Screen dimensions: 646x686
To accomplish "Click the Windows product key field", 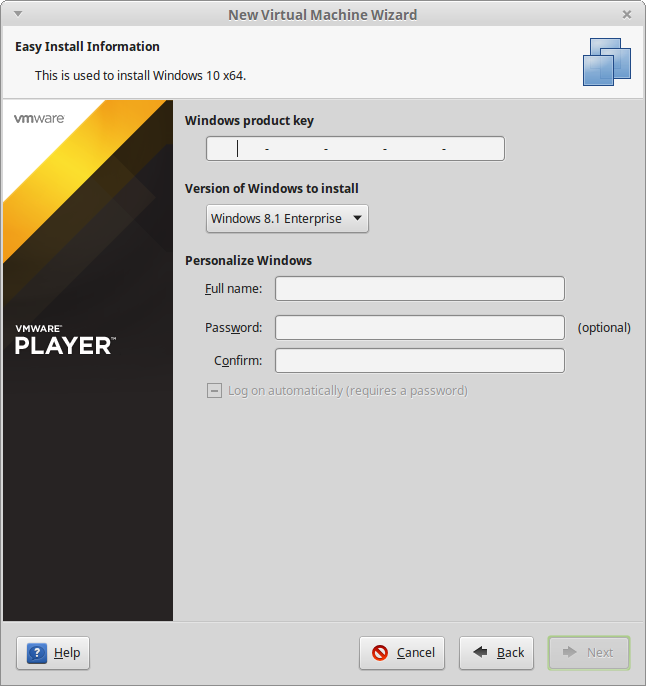I will pos(355,149).
